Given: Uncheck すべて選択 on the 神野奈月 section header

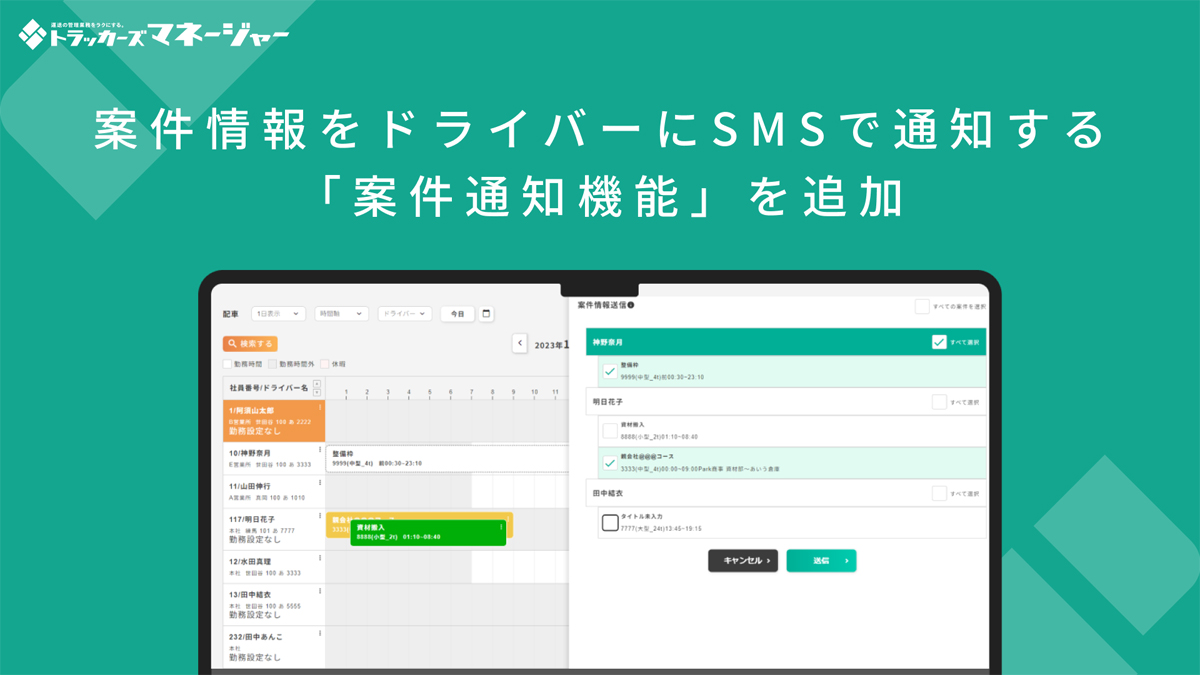Looking at the screenshot, I should click(x=938, y=342).
